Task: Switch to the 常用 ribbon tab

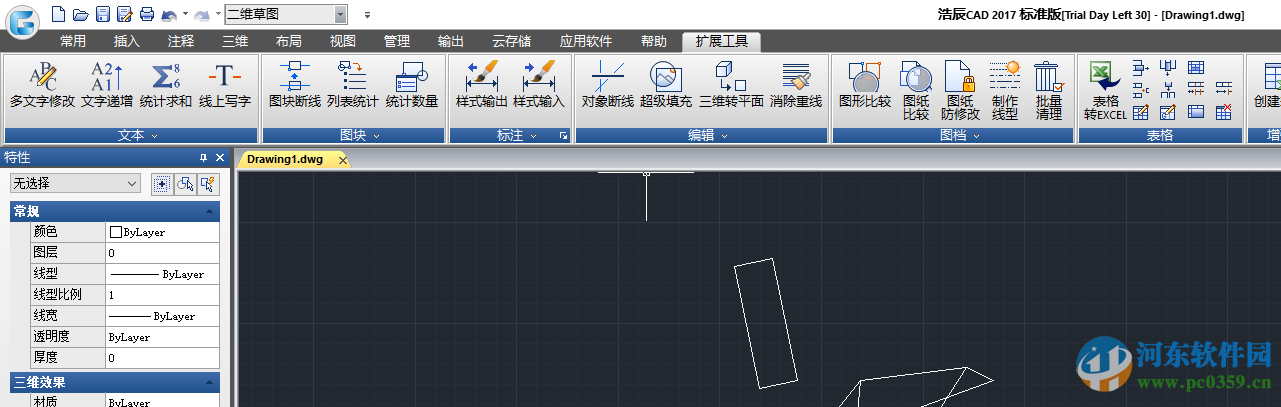Action: point(73,42)
